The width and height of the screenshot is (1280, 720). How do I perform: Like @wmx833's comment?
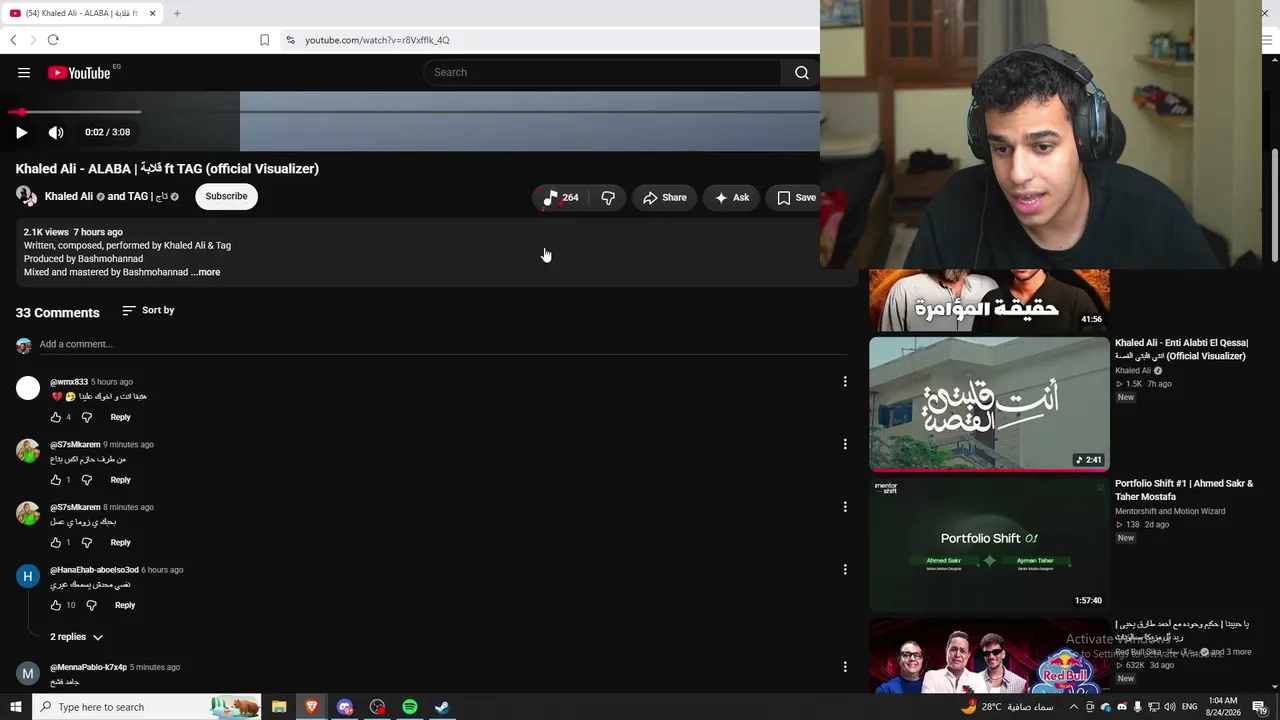[56, 417]
